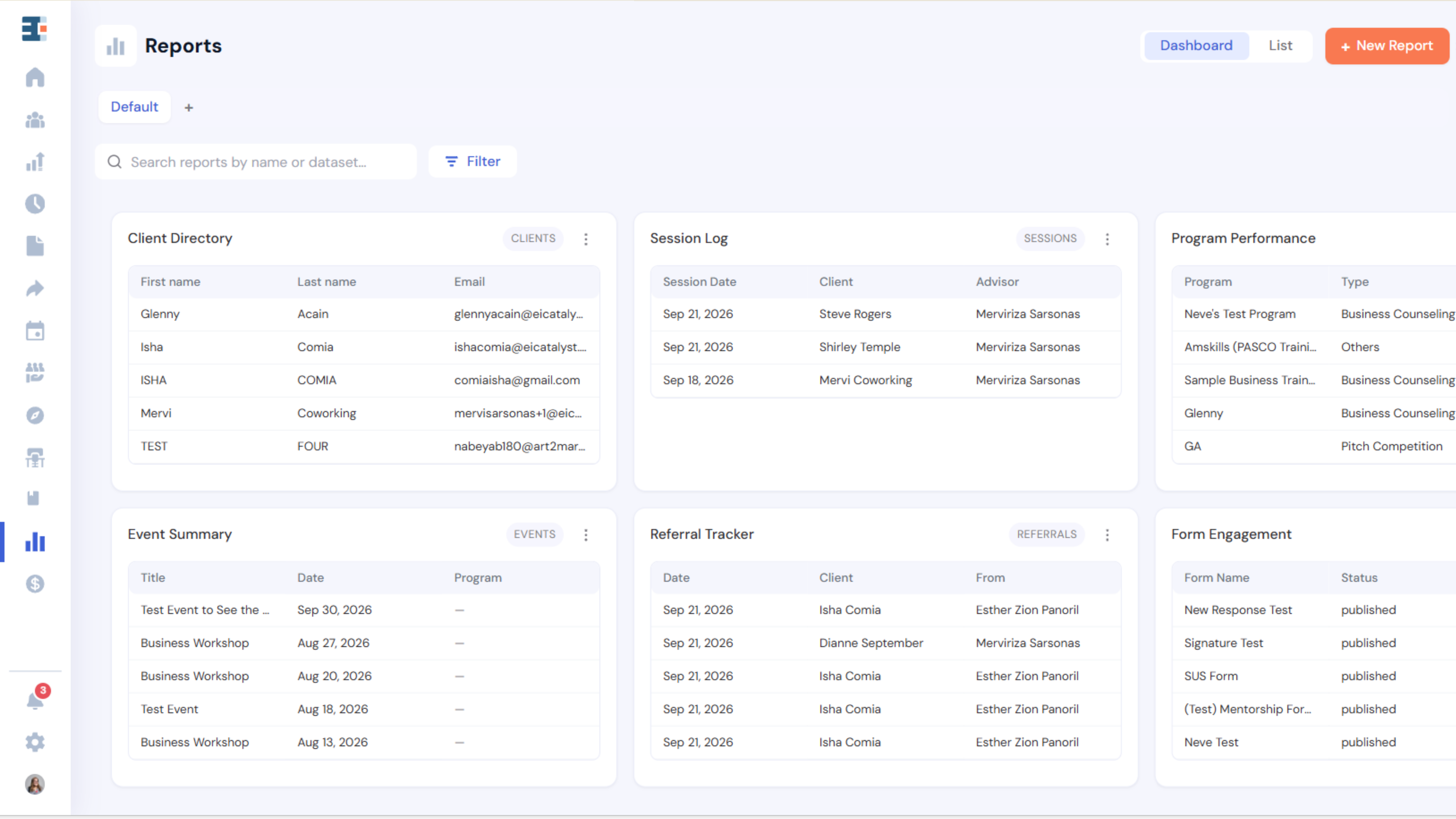The image size is (1456, 819).
Task: Open the document file icon in sidebar
Action: (35, 246)
